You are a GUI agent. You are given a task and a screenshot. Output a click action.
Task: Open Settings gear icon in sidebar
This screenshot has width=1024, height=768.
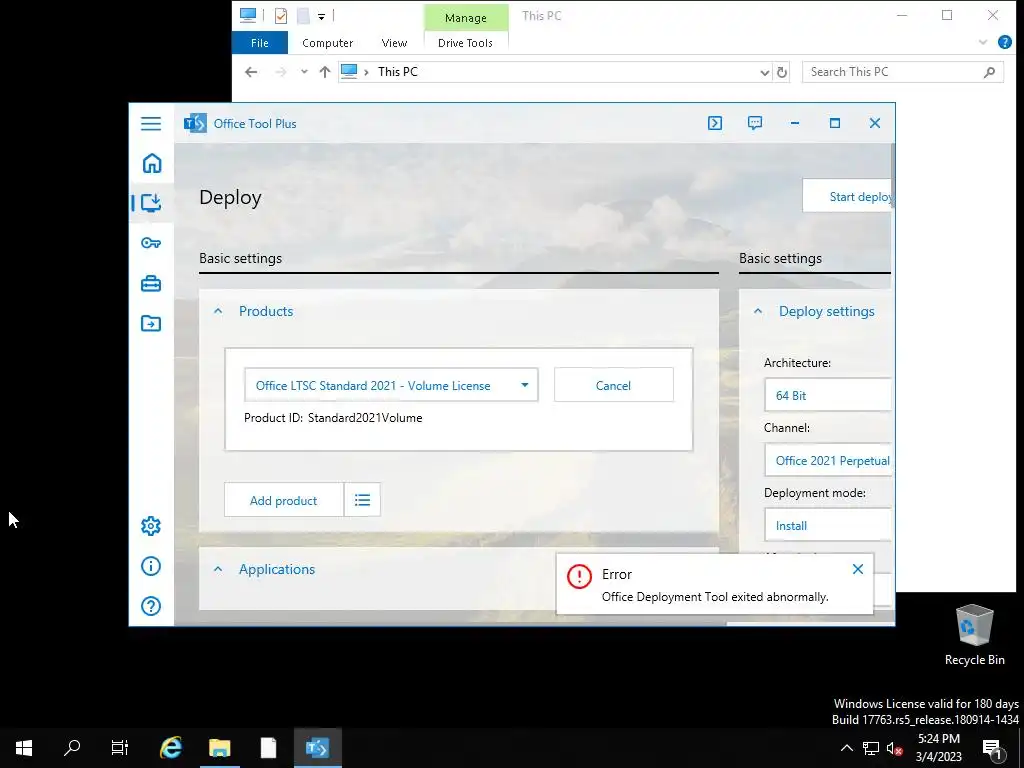(x=151, y=526)
